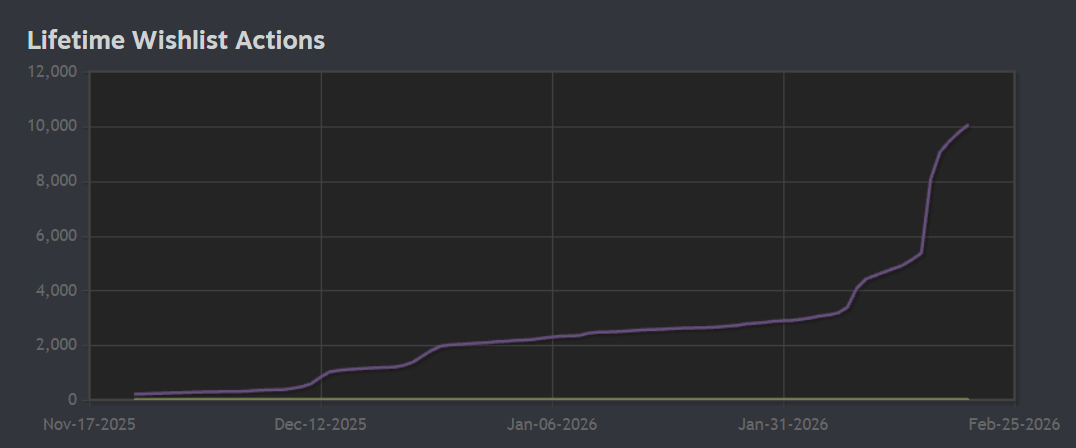Click the 4,000 y-axis label
This screenshot has height=448, width=1076.
click(x=56, y=290)
